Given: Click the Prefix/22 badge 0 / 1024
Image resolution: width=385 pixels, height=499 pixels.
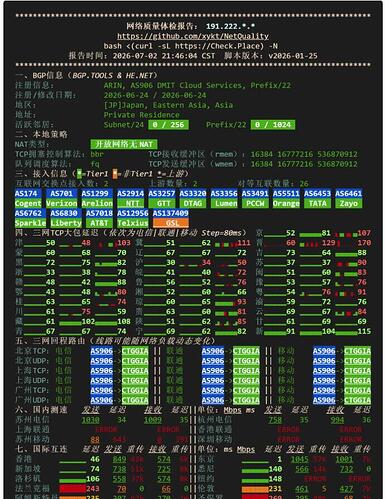Looking at the screenshot, I should pyautogui.click(x=273, y=125).
